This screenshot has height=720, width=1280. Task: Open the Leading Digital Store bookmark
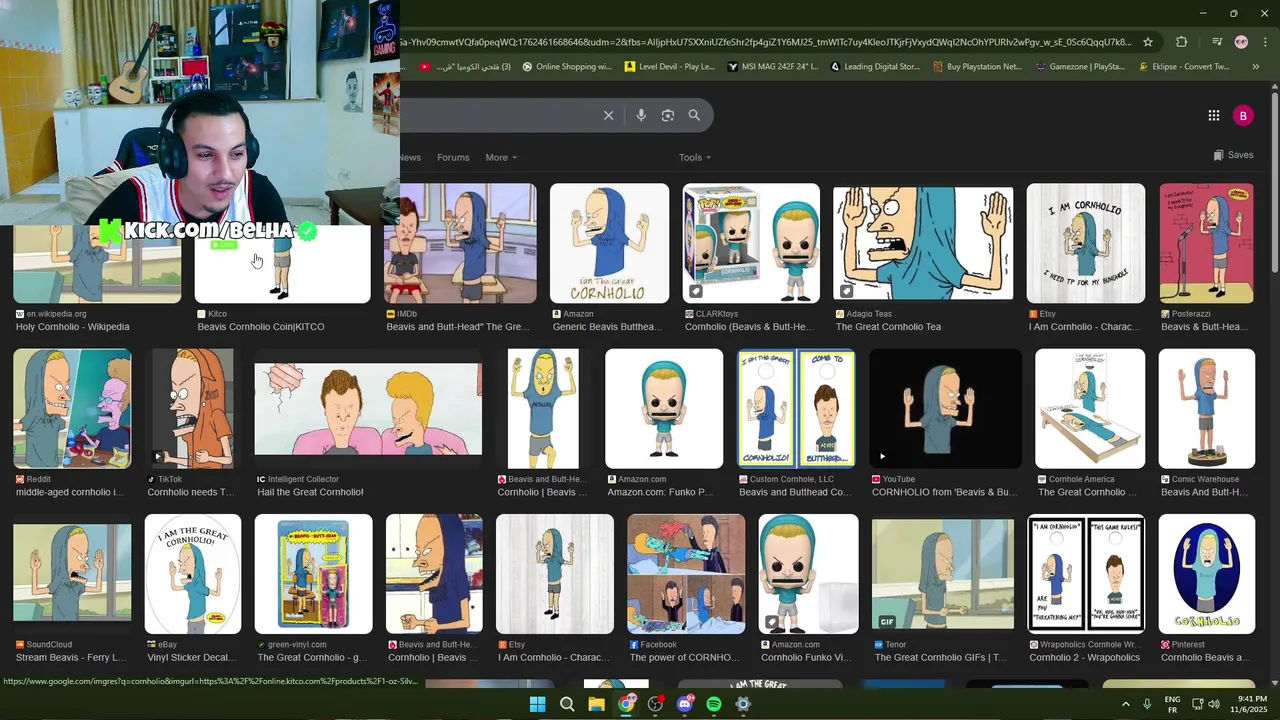pyautogui.click(x=874, y=67)
